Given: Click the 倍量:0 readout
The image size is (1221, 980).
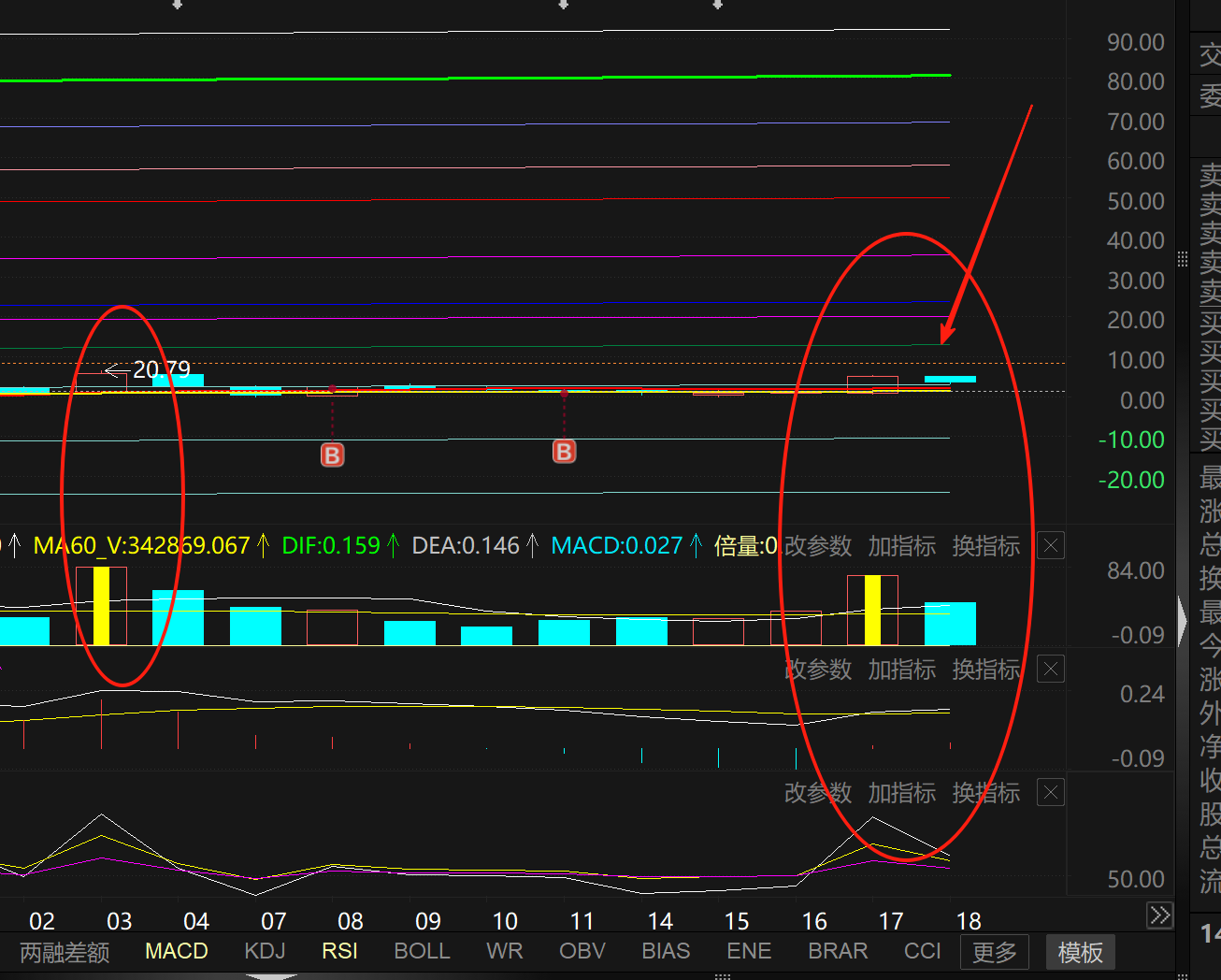Looking at the screenshot, I should (x=746, y=546).
